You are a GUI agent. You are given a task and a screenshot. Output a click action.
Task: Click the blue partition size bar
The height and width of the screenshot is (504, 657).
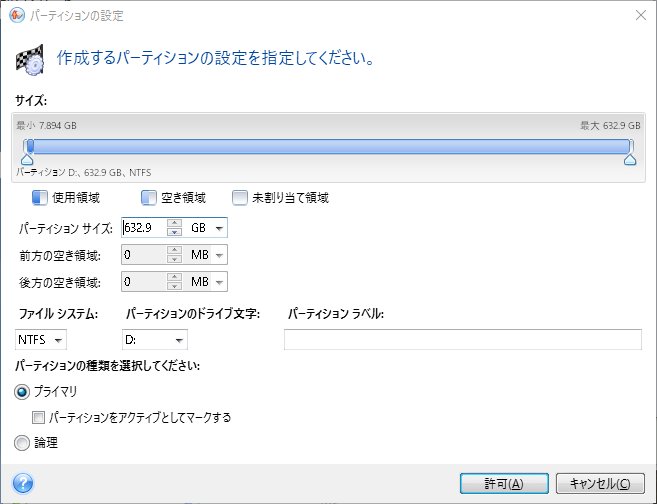pos(329,146)
